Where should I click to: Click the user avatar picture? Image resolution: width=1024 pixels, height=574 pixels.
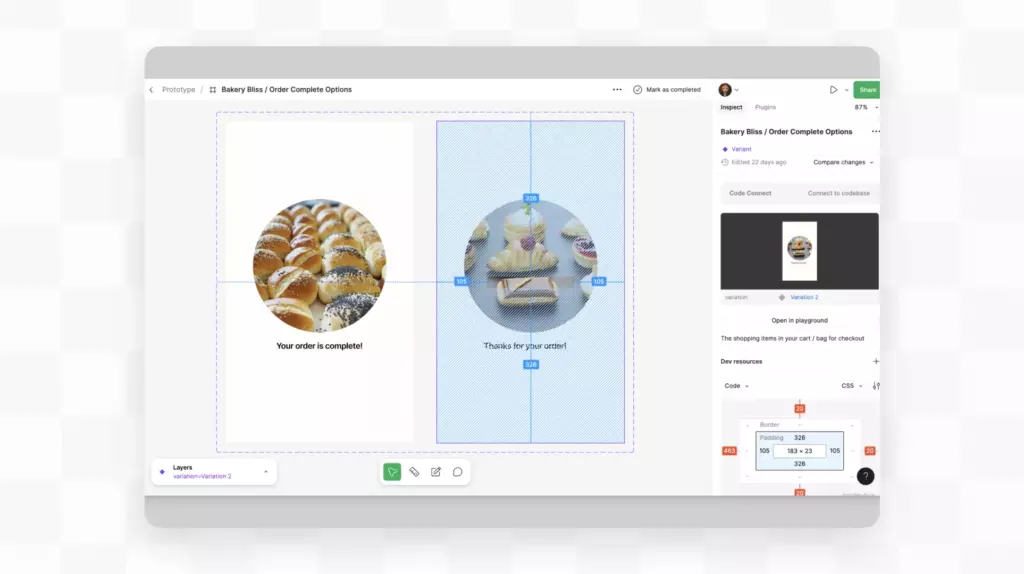click(725, 89)
